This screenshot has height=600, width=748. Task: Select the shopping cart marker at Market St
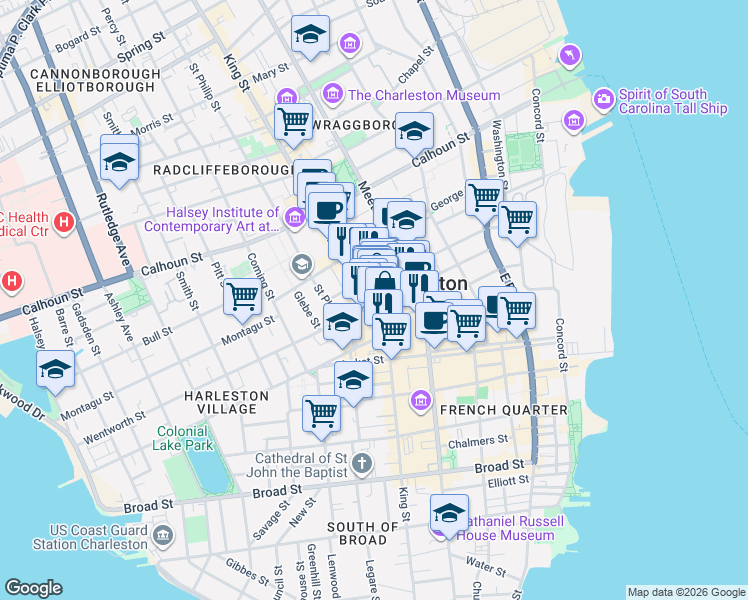[x=391, y=335]
